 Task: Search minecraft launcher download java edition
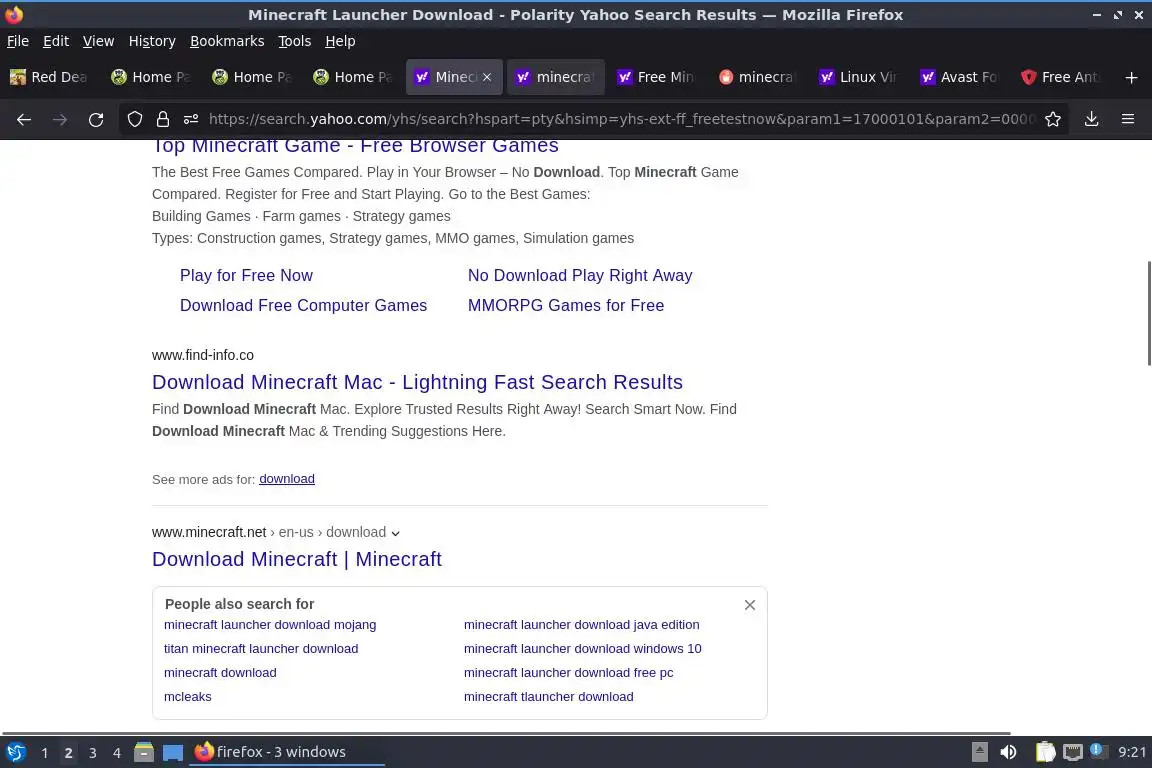(581, 625)
